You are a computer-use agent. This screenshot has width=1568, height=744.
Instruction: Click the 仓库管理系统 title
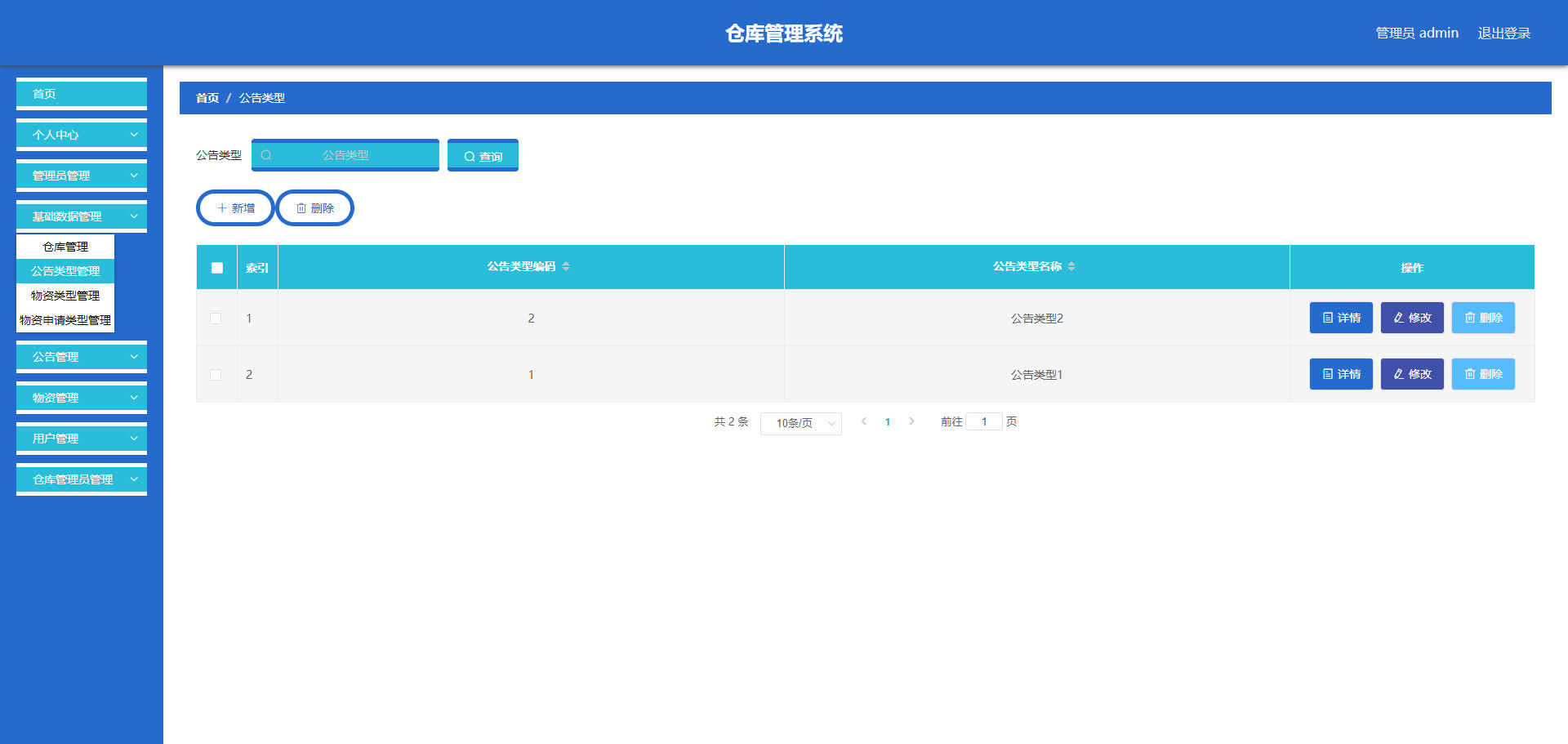coord(784,33)
